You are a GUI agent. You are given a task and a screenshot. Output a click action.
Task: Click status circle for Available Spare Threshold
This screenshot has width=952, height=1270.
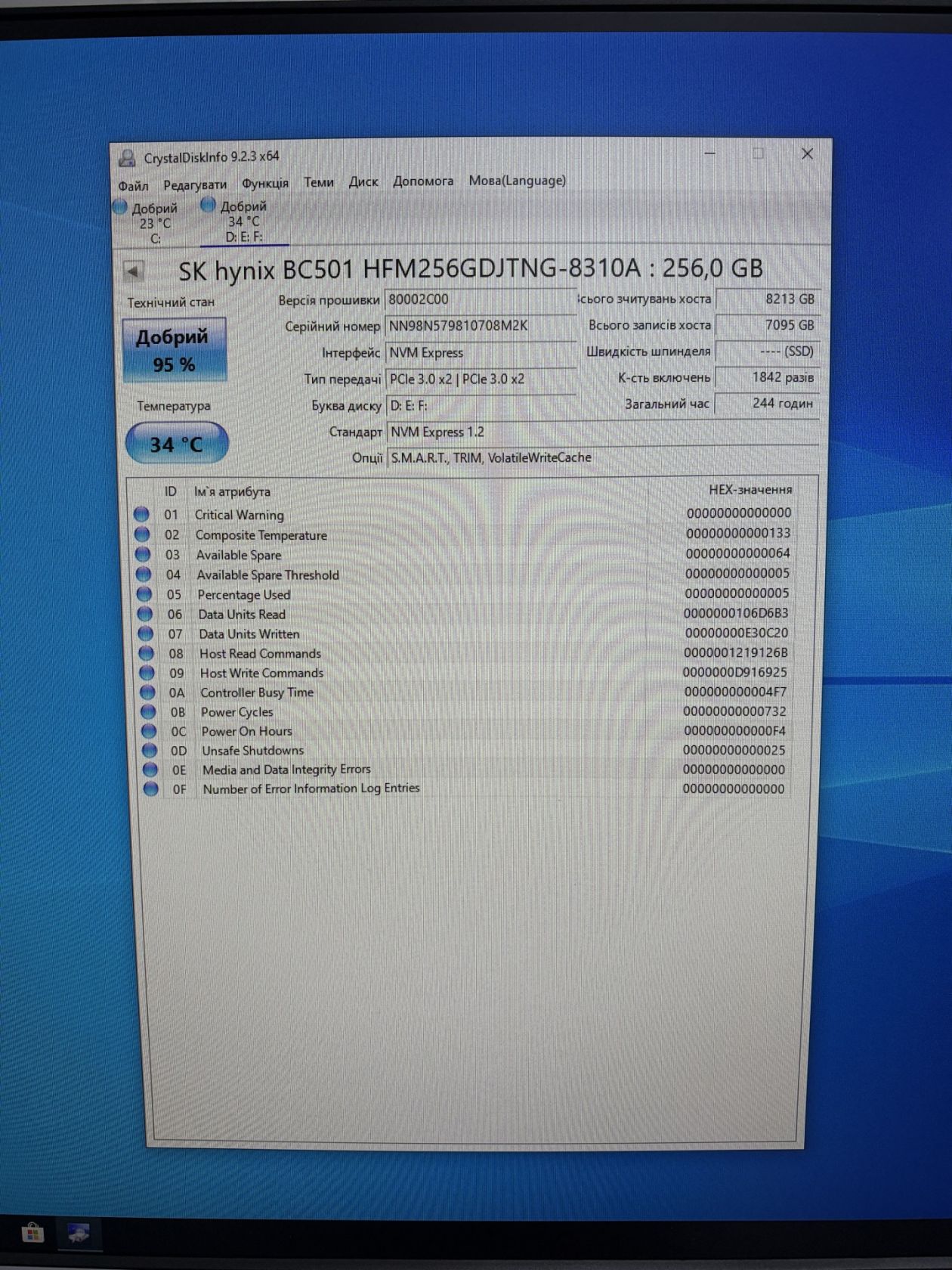pyautogui.click(x=144, y=575)
